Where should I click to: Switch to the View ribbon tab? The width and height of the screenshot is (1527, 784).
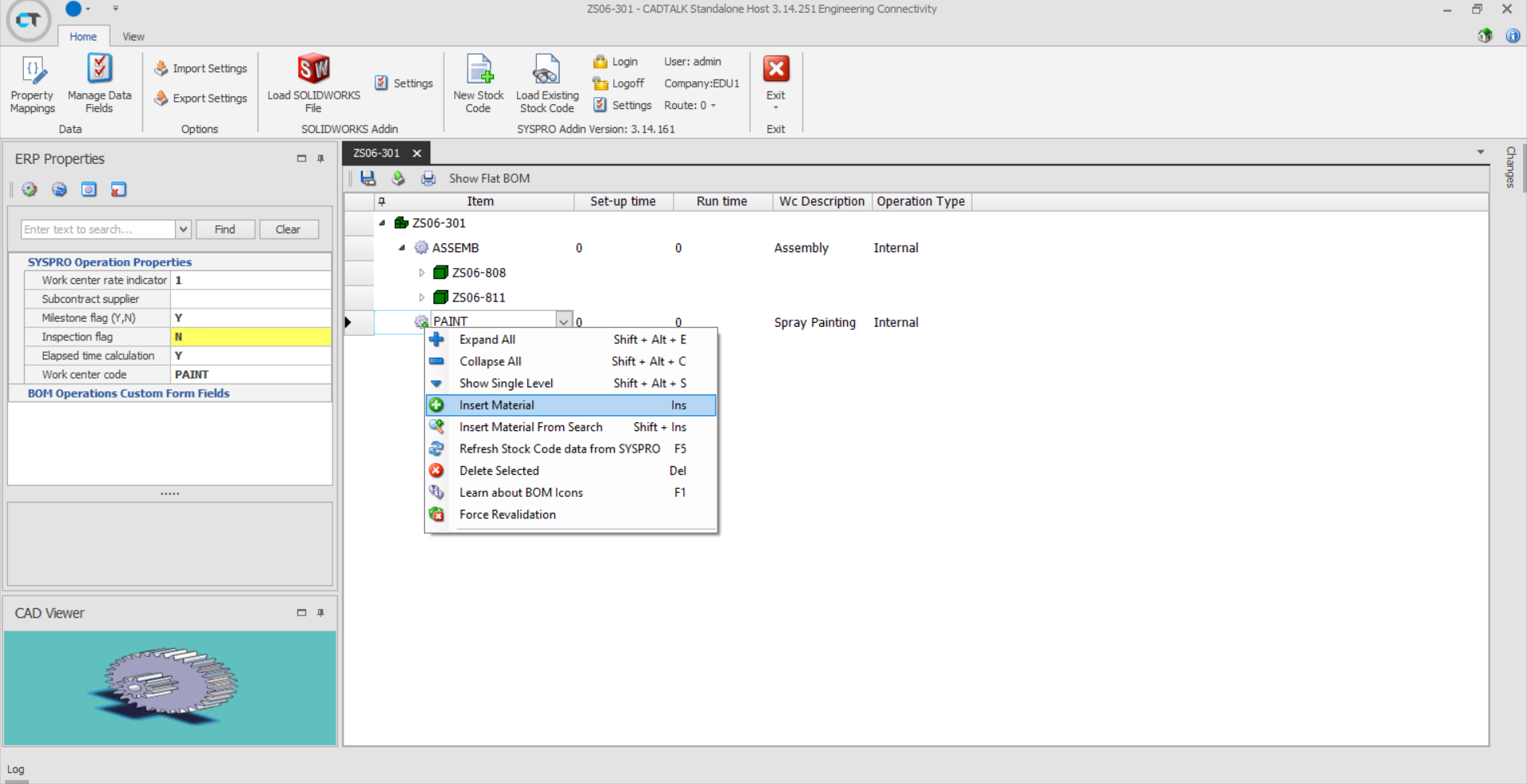click(133, 36)
